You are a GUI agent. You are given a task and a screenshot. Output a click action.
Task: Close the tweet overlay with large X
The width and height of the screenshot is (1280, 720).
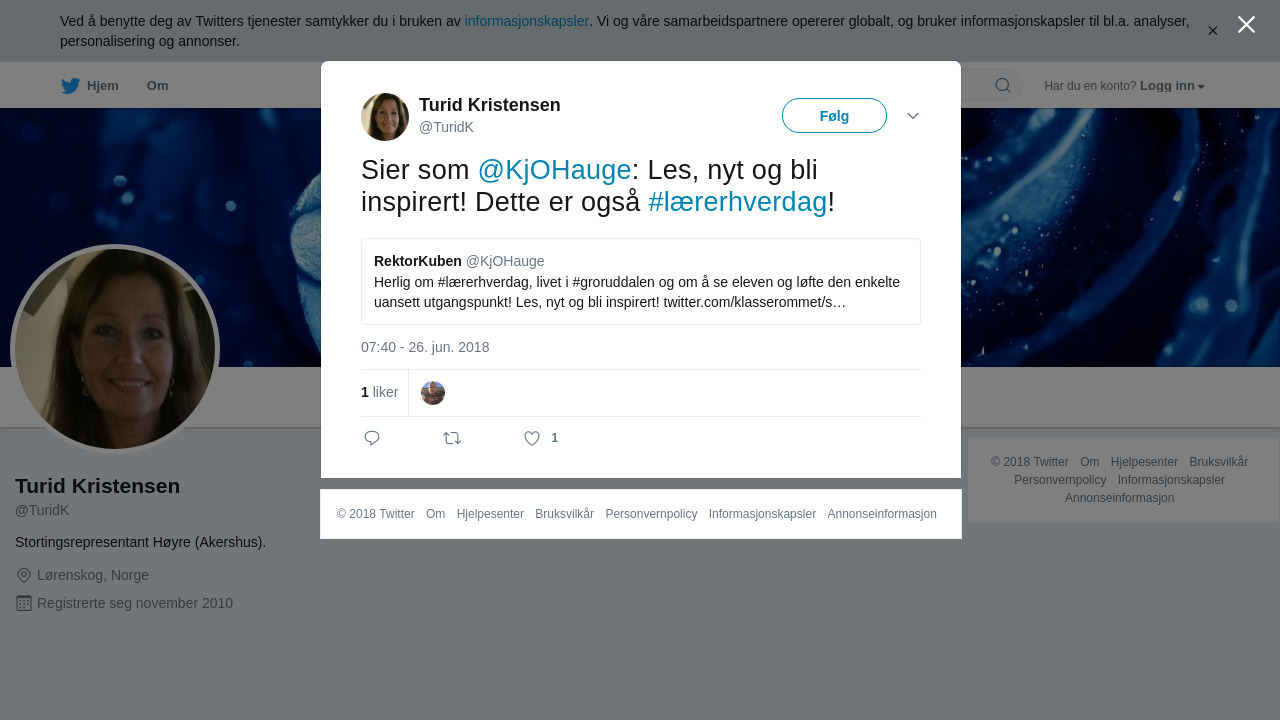pyautogui.click(x=1246, y=25)
